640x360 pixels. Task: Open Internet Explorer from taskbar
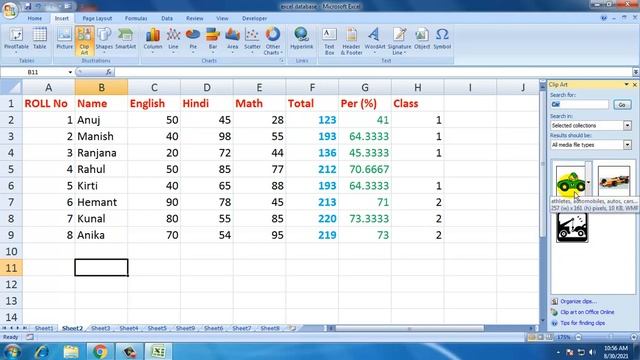point(42,351)
